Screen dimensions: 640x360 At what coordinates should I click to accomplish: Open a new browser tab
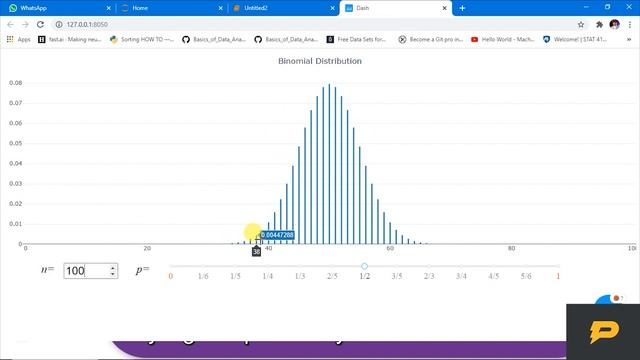pos(462,8)
